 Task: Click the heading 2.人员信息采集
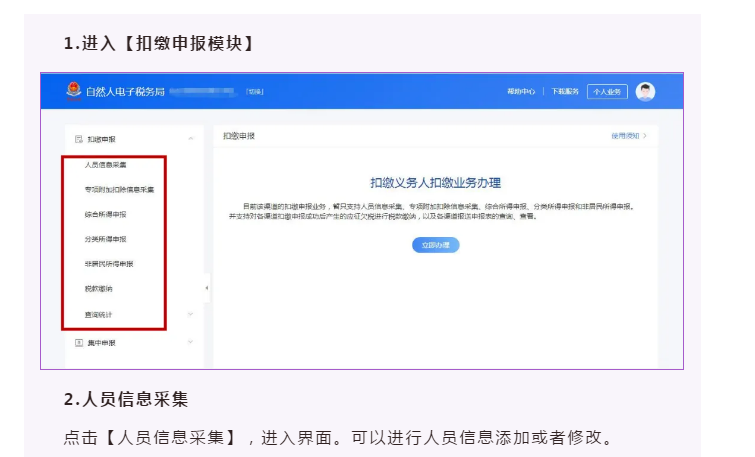(126, 399)
